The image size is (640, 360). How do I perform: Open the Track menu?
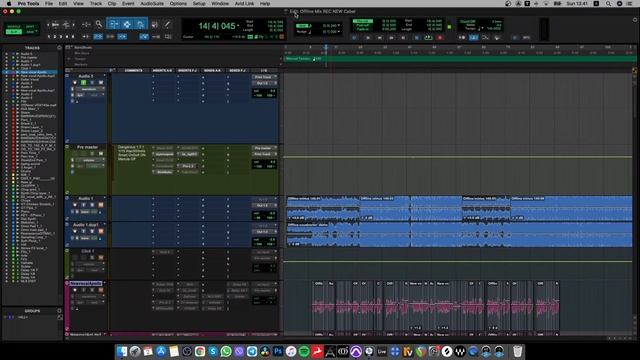pyautogui.click(x=96, y=4)
